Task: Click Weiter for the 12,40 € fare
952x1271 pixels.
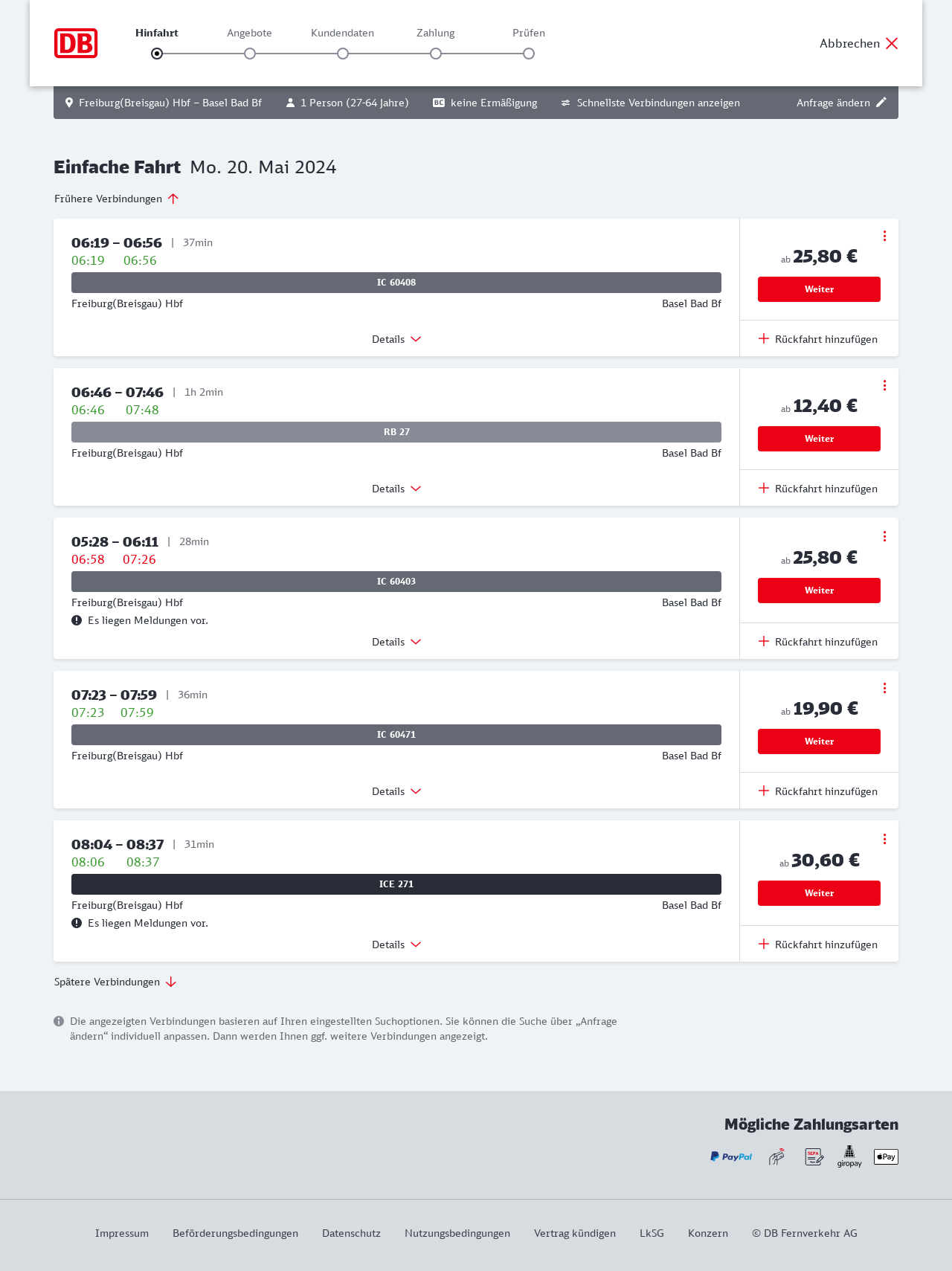Action: pyautogui.click(x=819, y=439)
